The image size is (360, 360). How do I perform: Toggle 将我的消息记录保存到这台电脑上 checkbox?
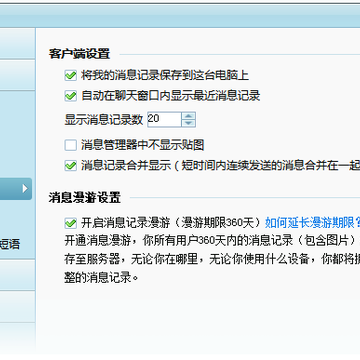click(71, 75)
